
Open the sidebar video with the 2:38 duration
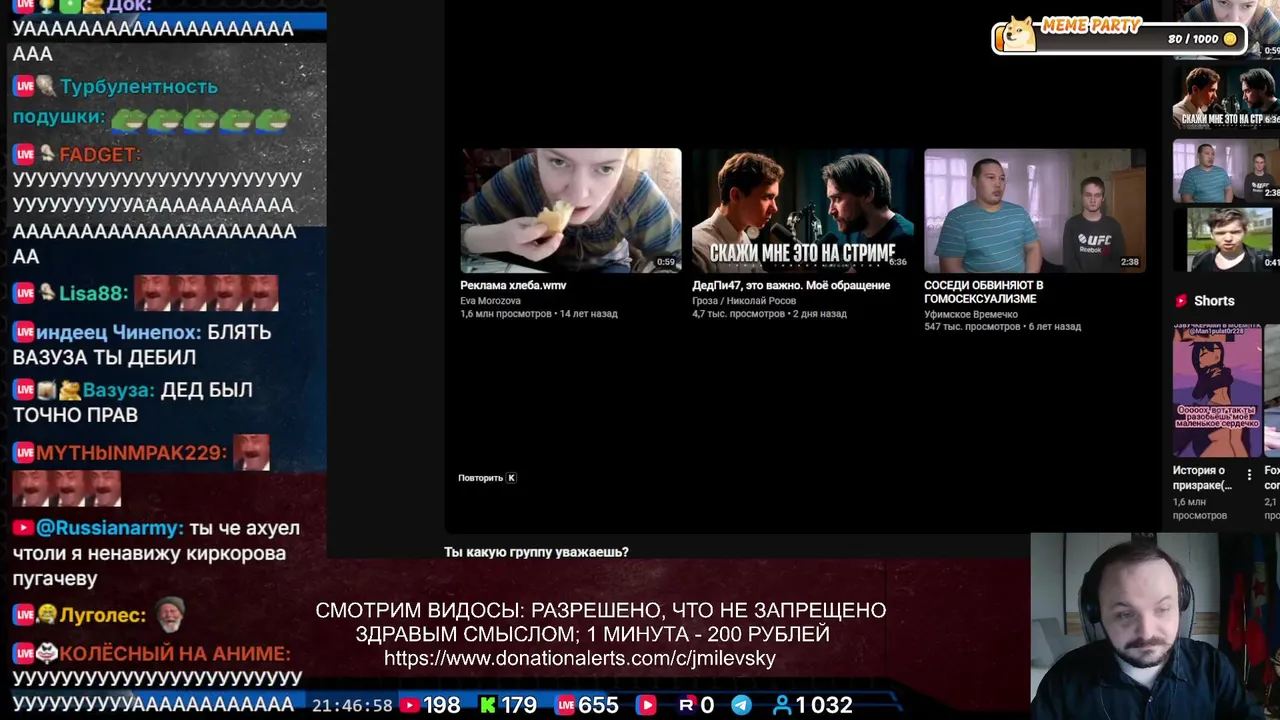(x=1226, y=170)
